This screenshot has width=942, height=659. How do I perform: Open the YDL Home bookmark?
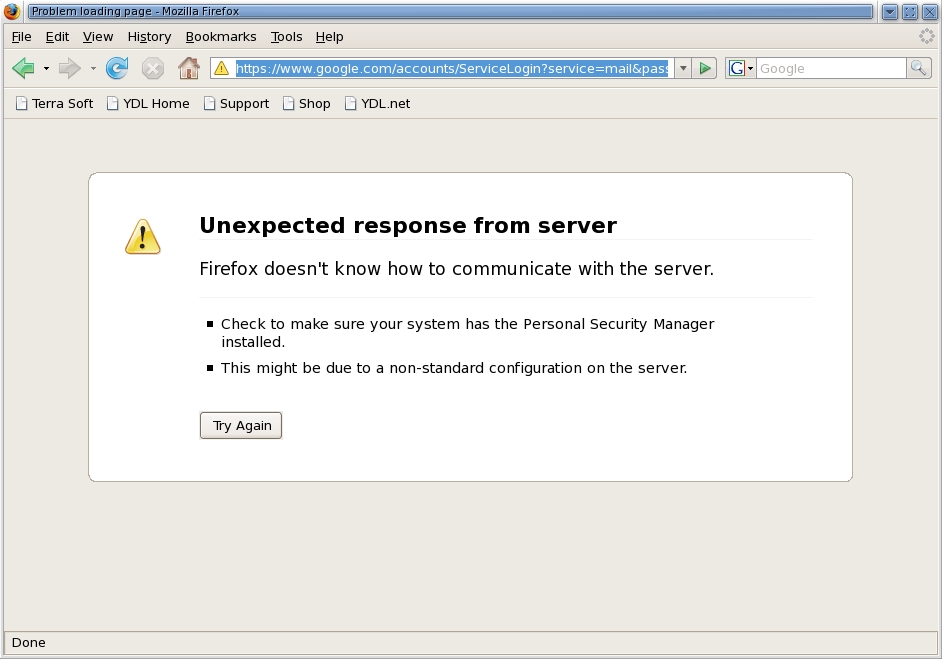(148, 103)
